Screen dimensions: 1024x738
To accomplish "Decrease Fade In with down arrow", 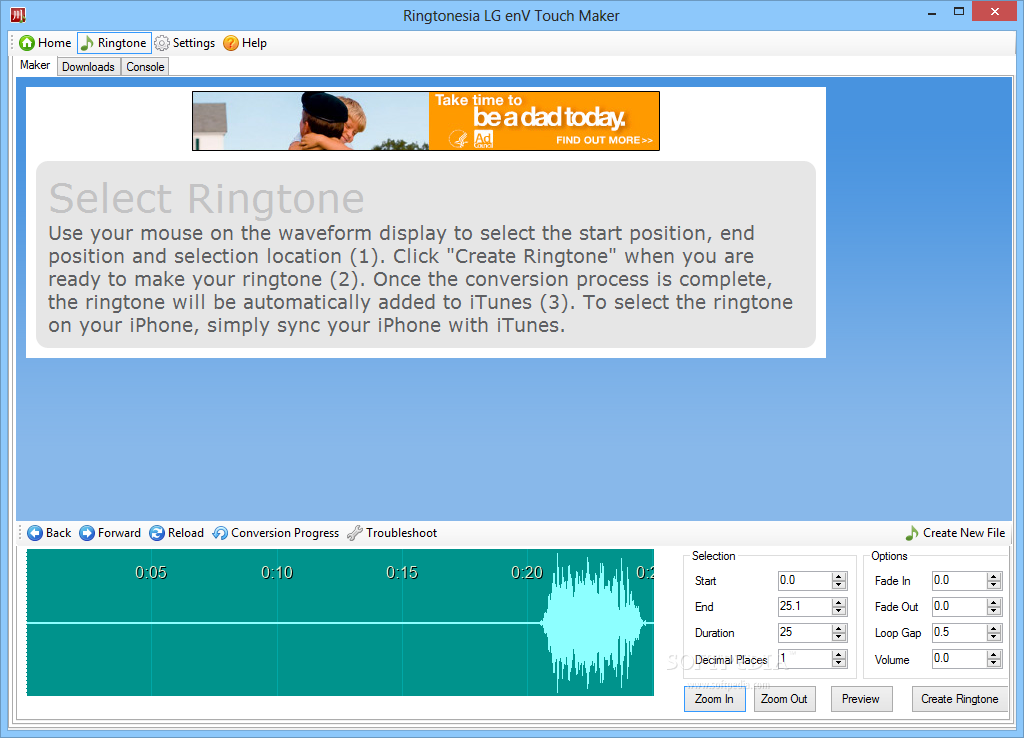I will click(x=994, y=585).
